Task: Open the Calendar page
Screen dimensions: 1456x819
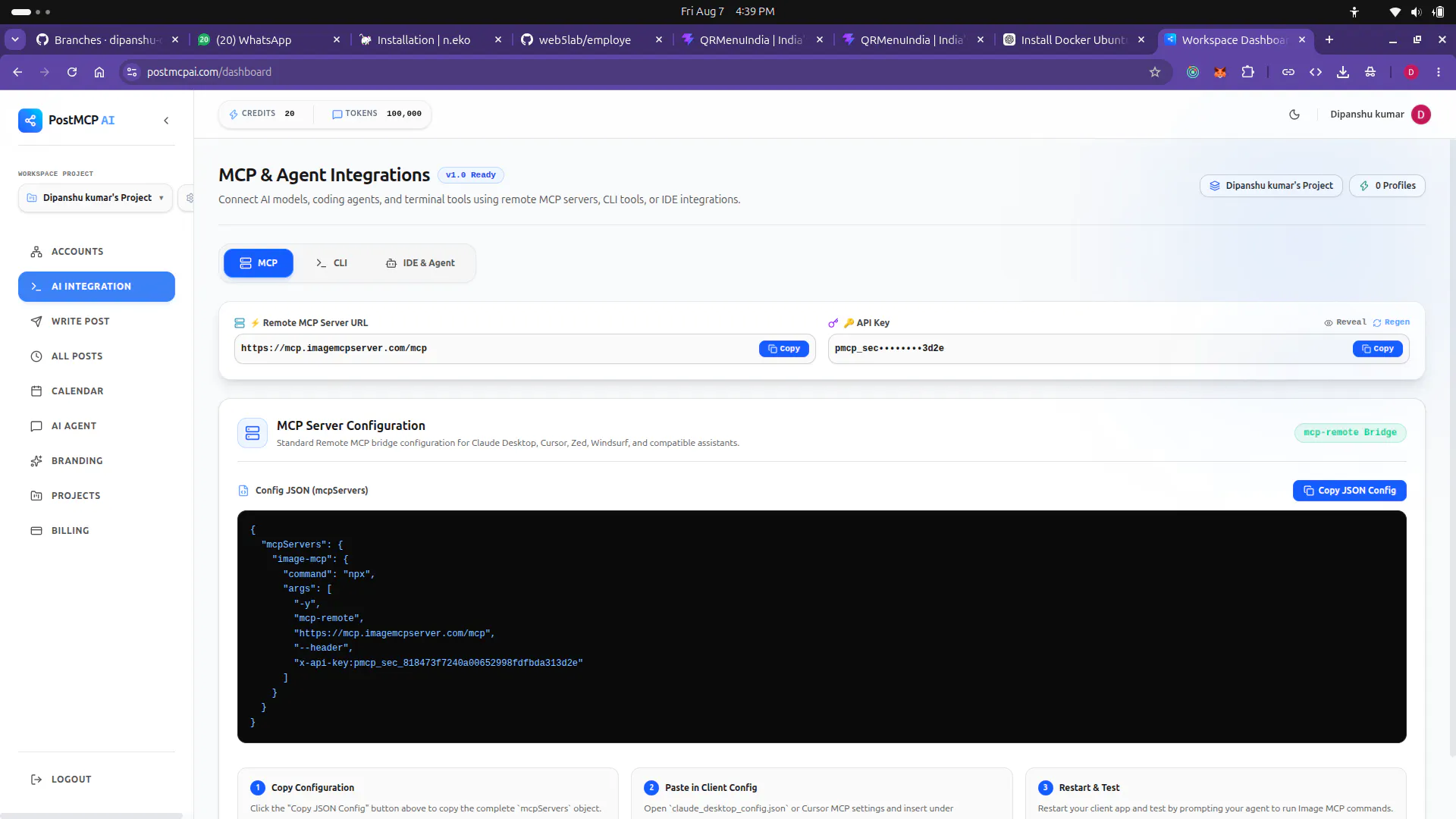Action: point(96,391)
